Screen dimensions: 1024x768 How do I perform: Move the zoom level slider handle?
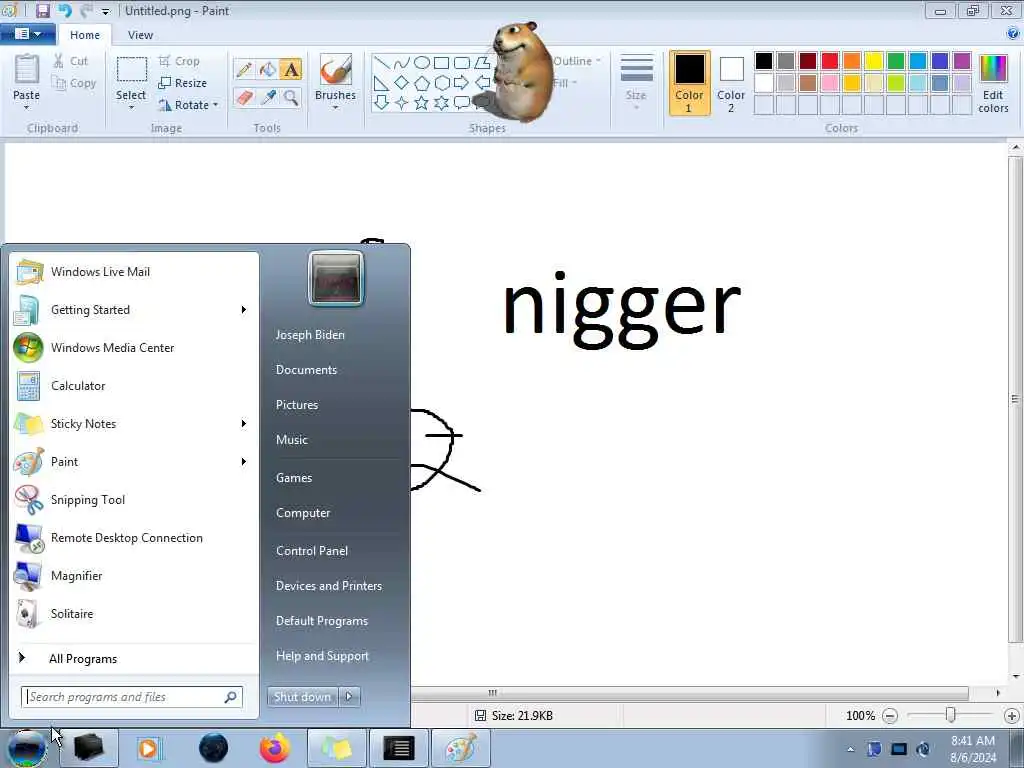tap(951, 716)
